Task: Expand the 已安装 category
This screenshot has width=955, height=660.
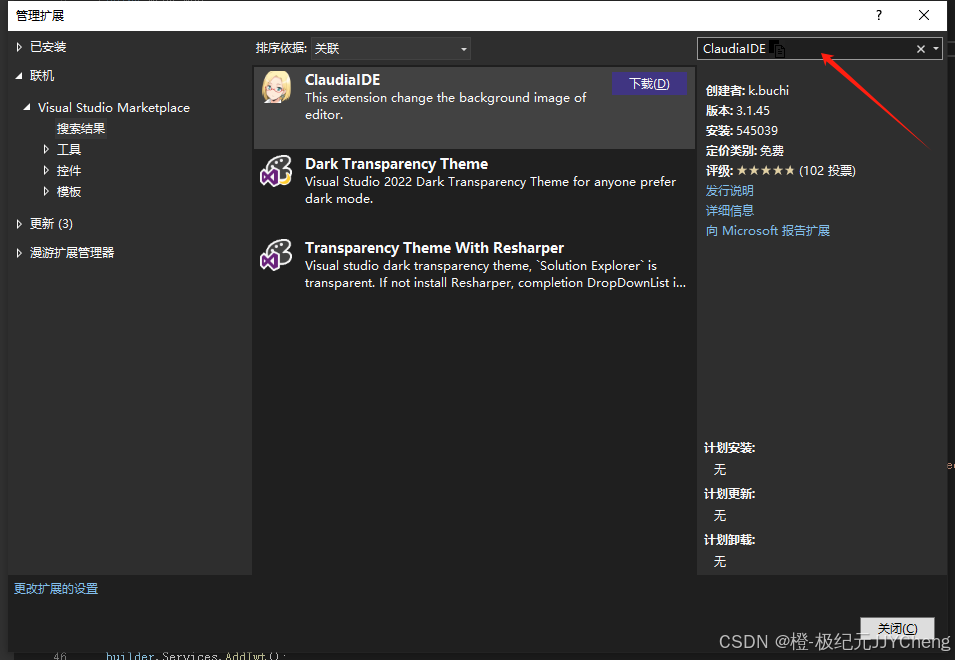Action: click(19, 47)
